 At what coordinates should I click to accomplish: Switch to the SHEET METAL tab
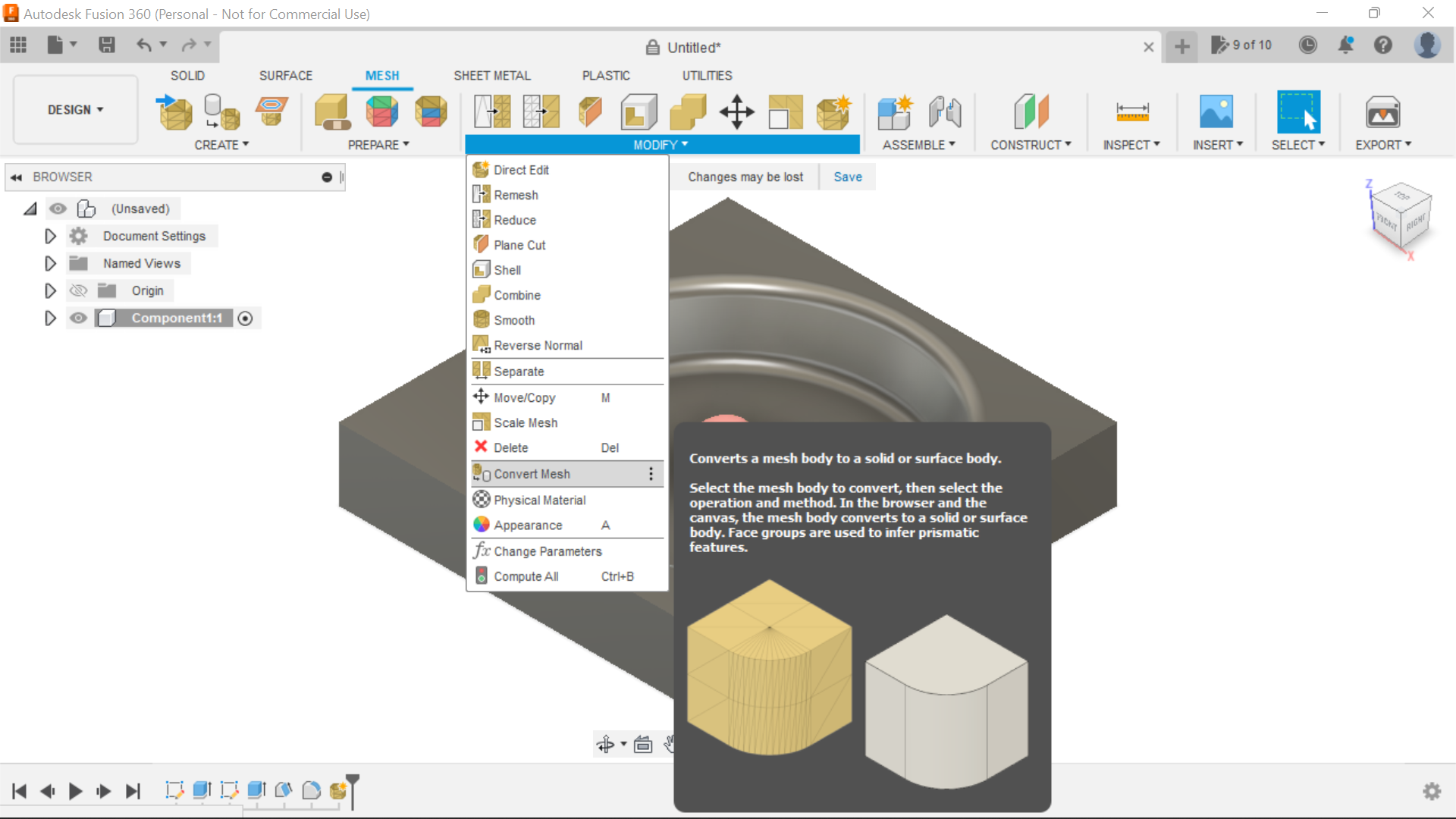[491, 75]
